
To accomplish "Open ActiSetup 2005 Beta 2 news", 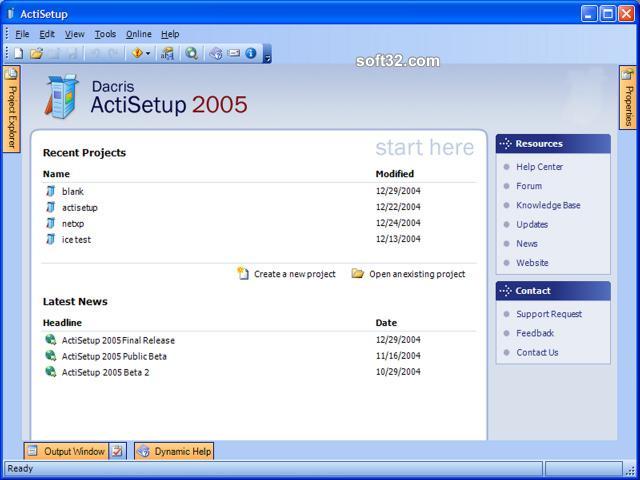I will click(x=105, y=373).
